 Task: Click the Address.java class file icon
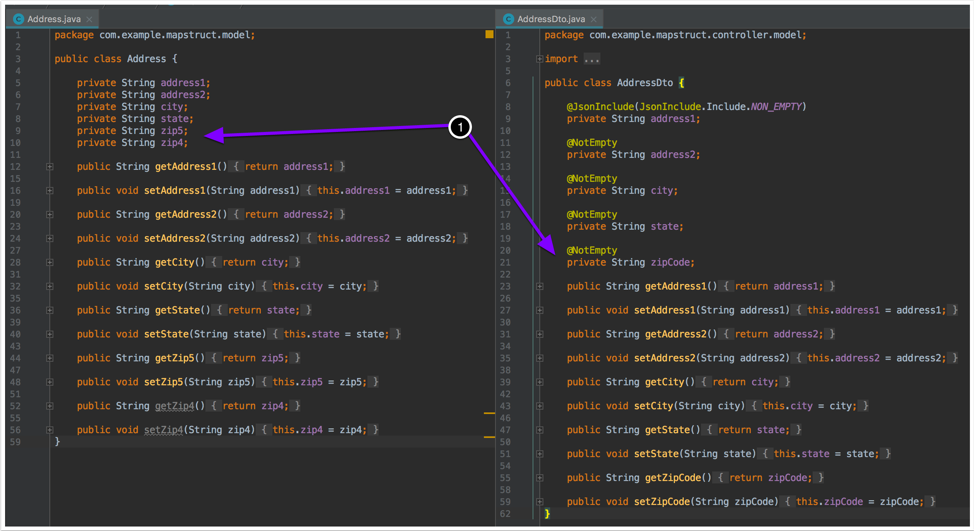pyautogui.click(x=19, y=19)
